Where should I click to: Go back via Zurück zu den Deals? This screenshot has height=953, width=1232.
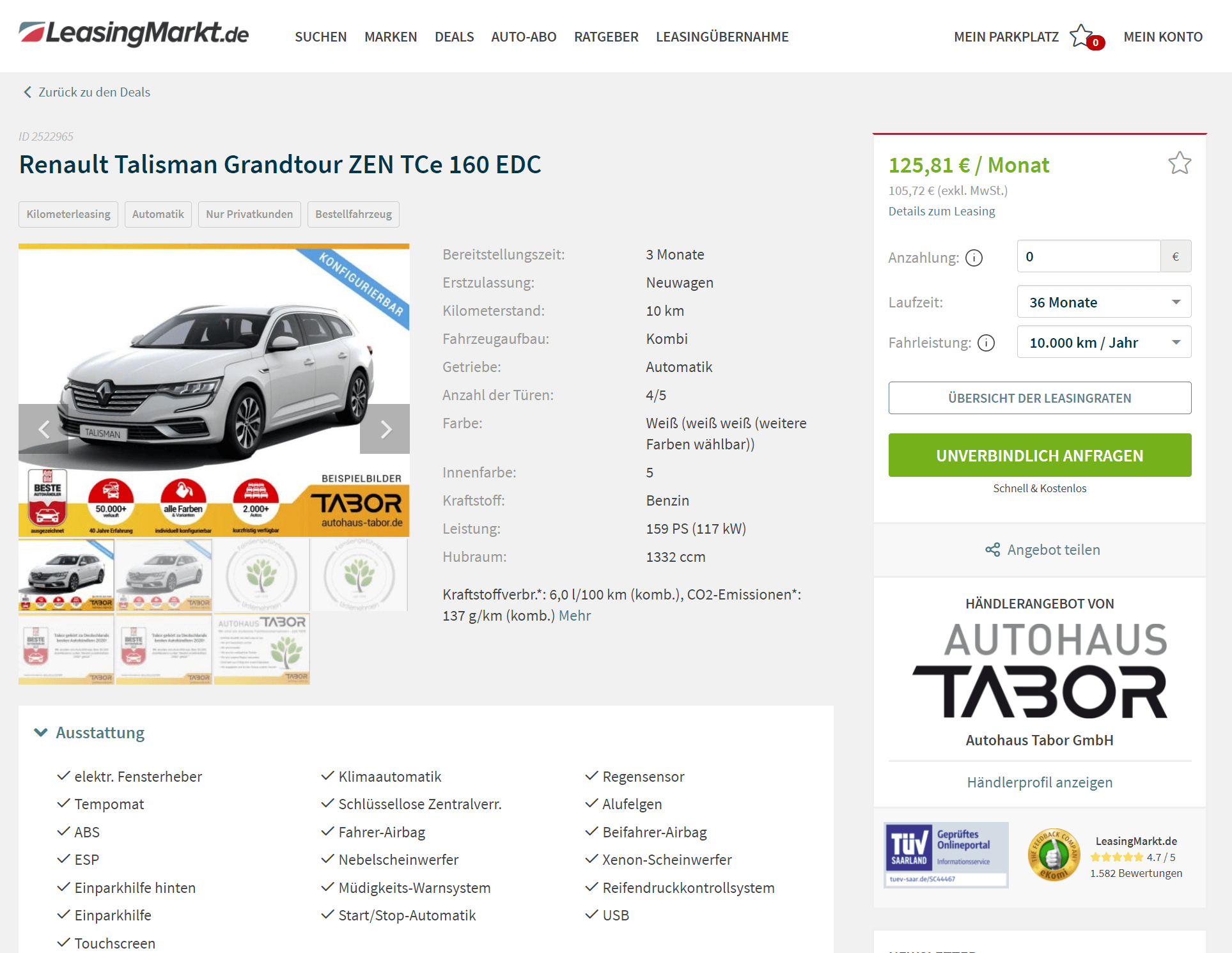[x=94, y=92]
